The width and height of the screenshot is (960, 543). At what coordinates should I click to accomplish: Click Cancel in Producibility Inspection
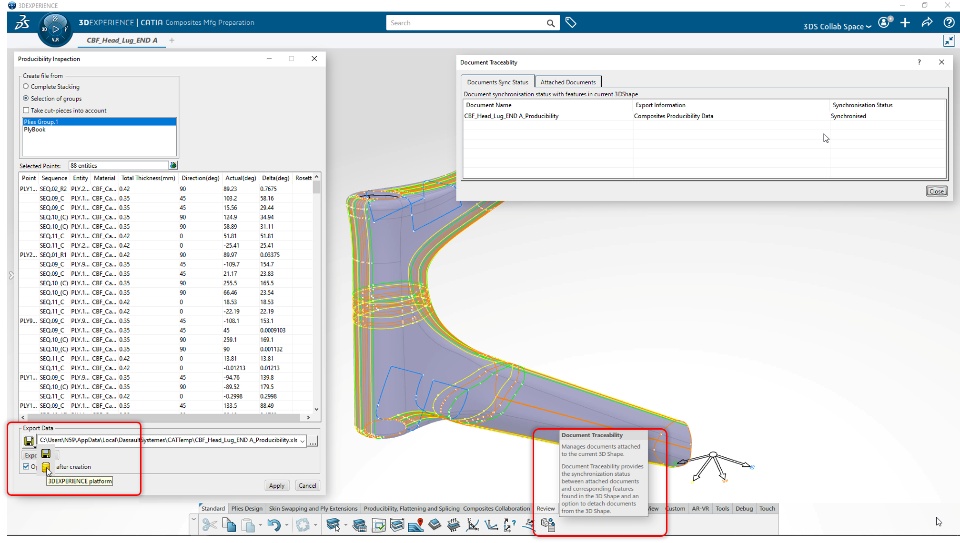(x=307, y=485)
